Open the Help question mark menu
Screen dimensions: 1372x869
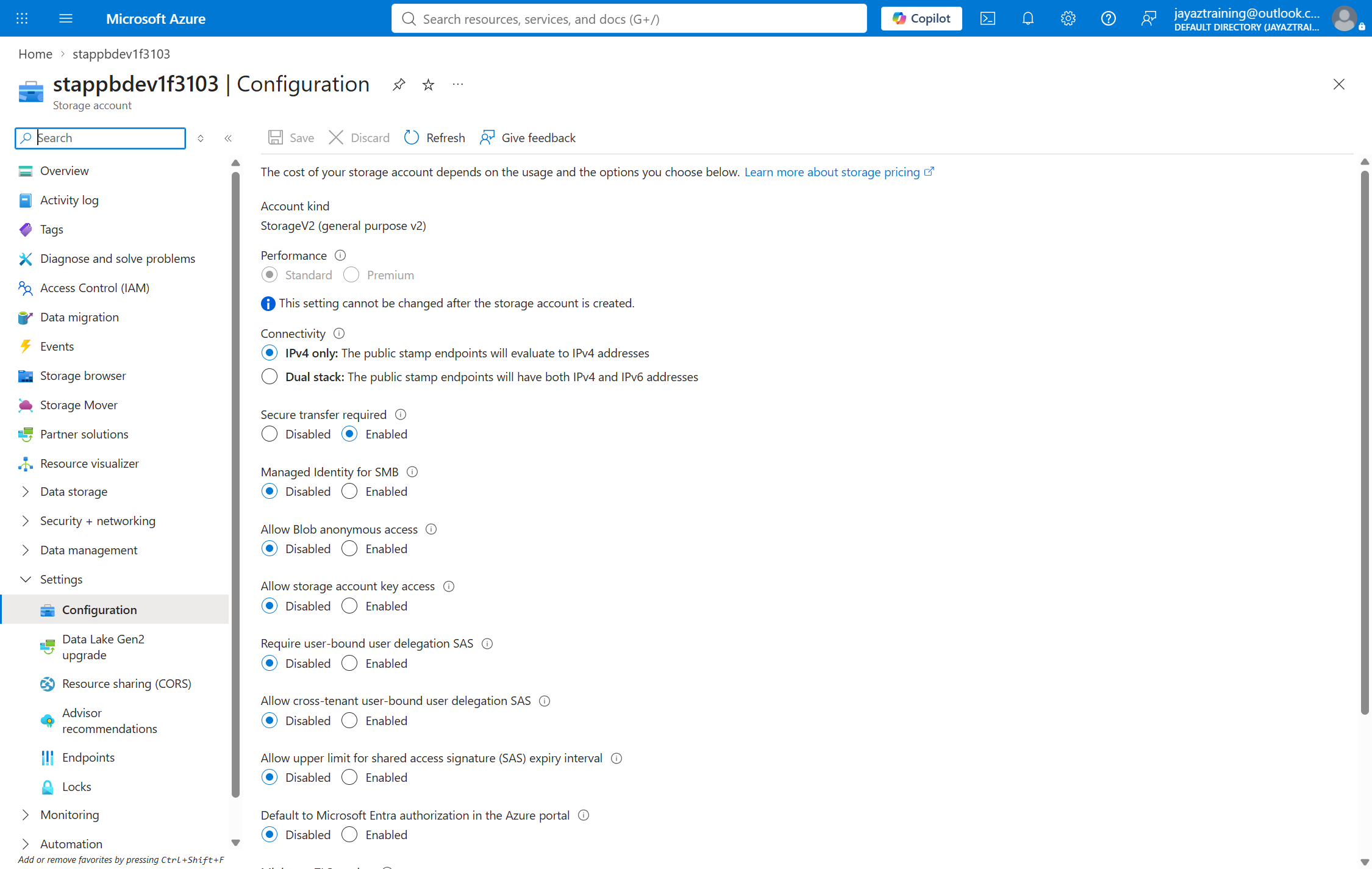[x=1109, y=18]
